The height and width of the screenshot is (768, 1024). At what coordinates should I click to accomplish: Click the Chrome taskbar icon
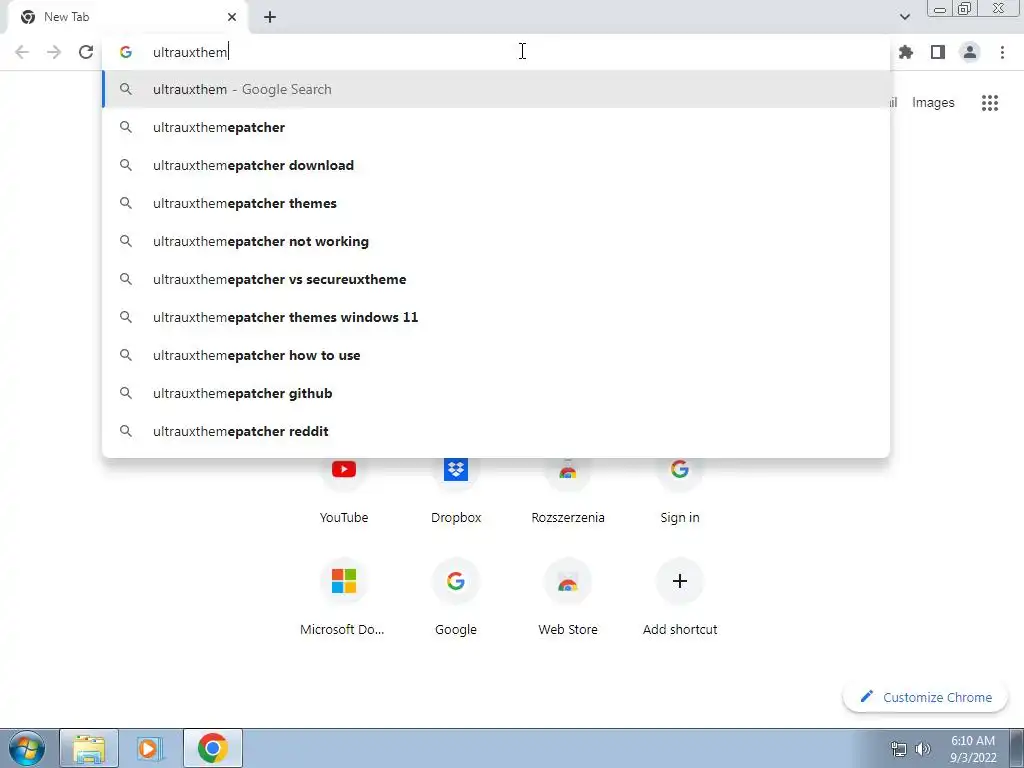point(213,748)
